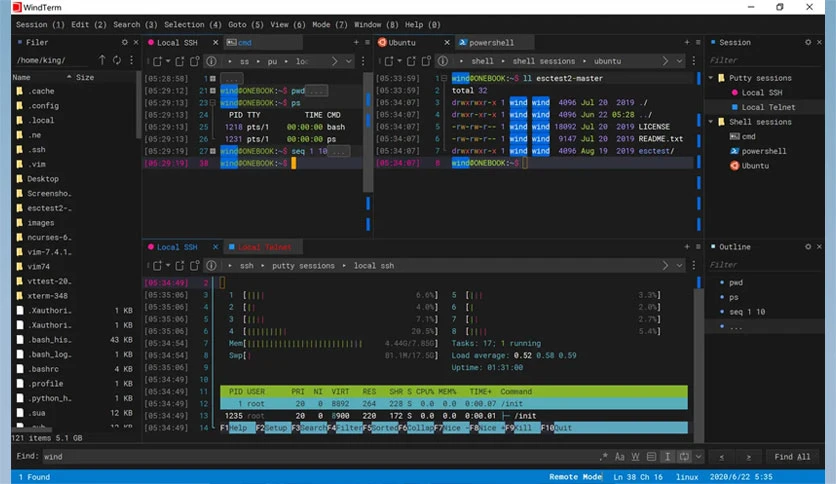Switch to the Local Telnet tab

[x=264, y=247]
